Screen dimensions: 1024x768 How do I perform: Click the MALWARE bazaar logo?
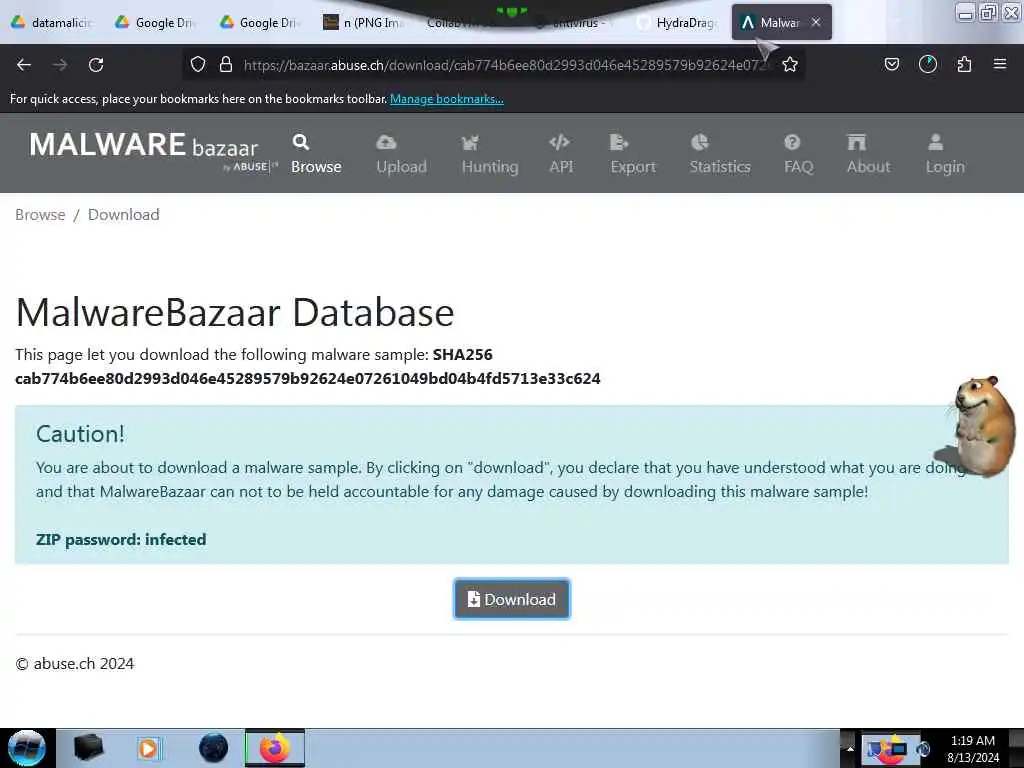(153, 150)
